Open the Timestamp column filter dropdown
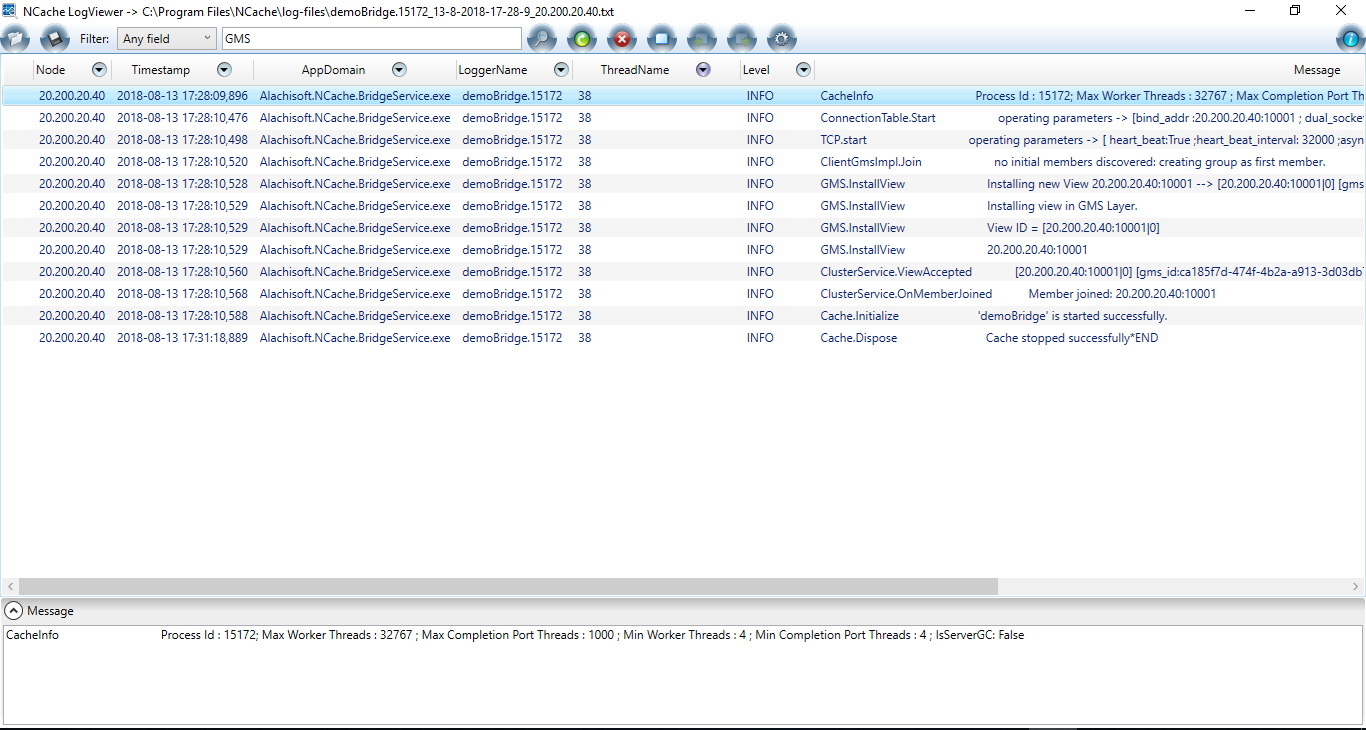Viewport: 1366px width, 730px height. pyautogui.click(x=224, y=70)
